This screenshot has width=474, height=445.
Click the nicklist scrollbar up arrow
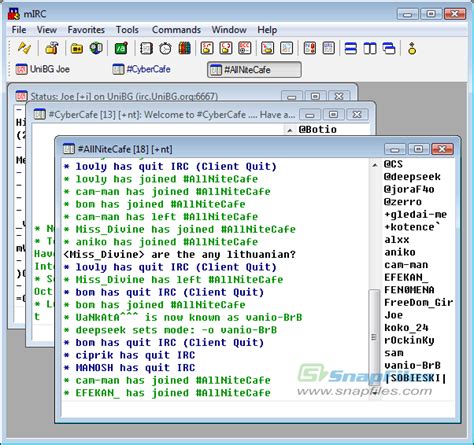[375, 165]
